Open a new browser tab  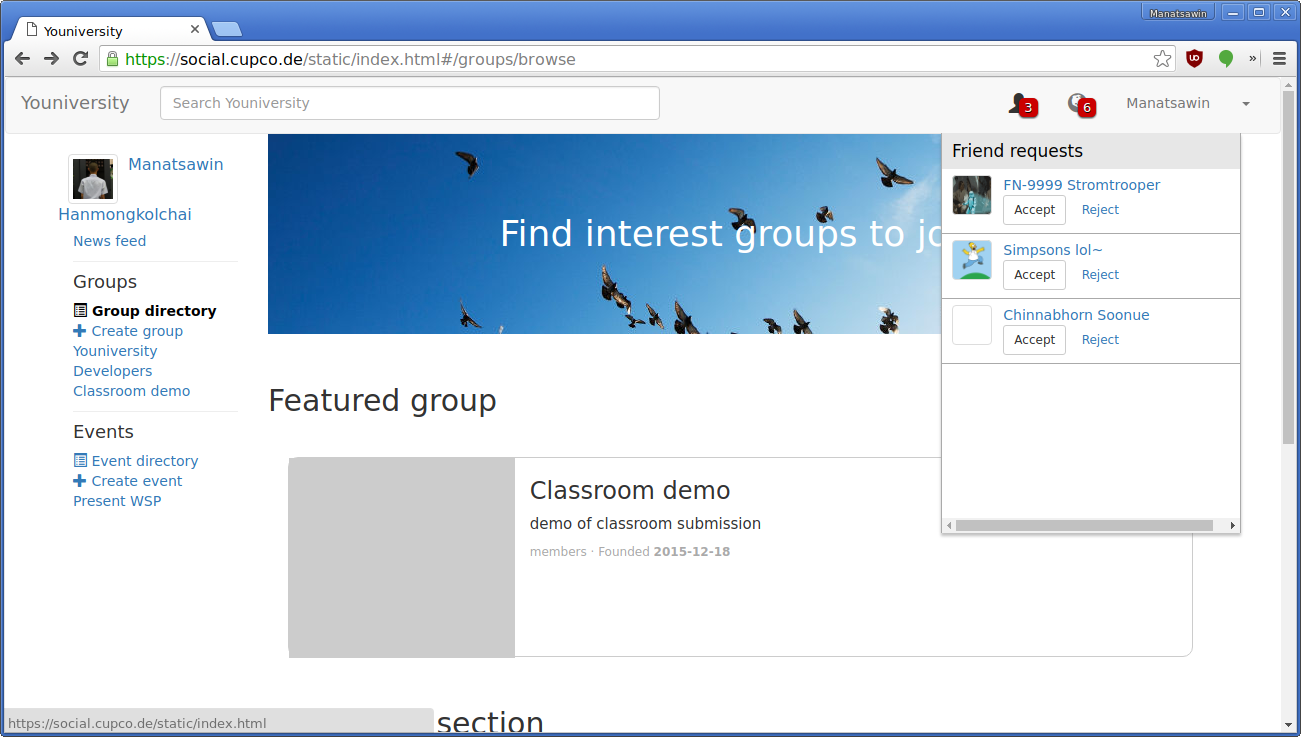pyautogui.click(x=226, y=29)
